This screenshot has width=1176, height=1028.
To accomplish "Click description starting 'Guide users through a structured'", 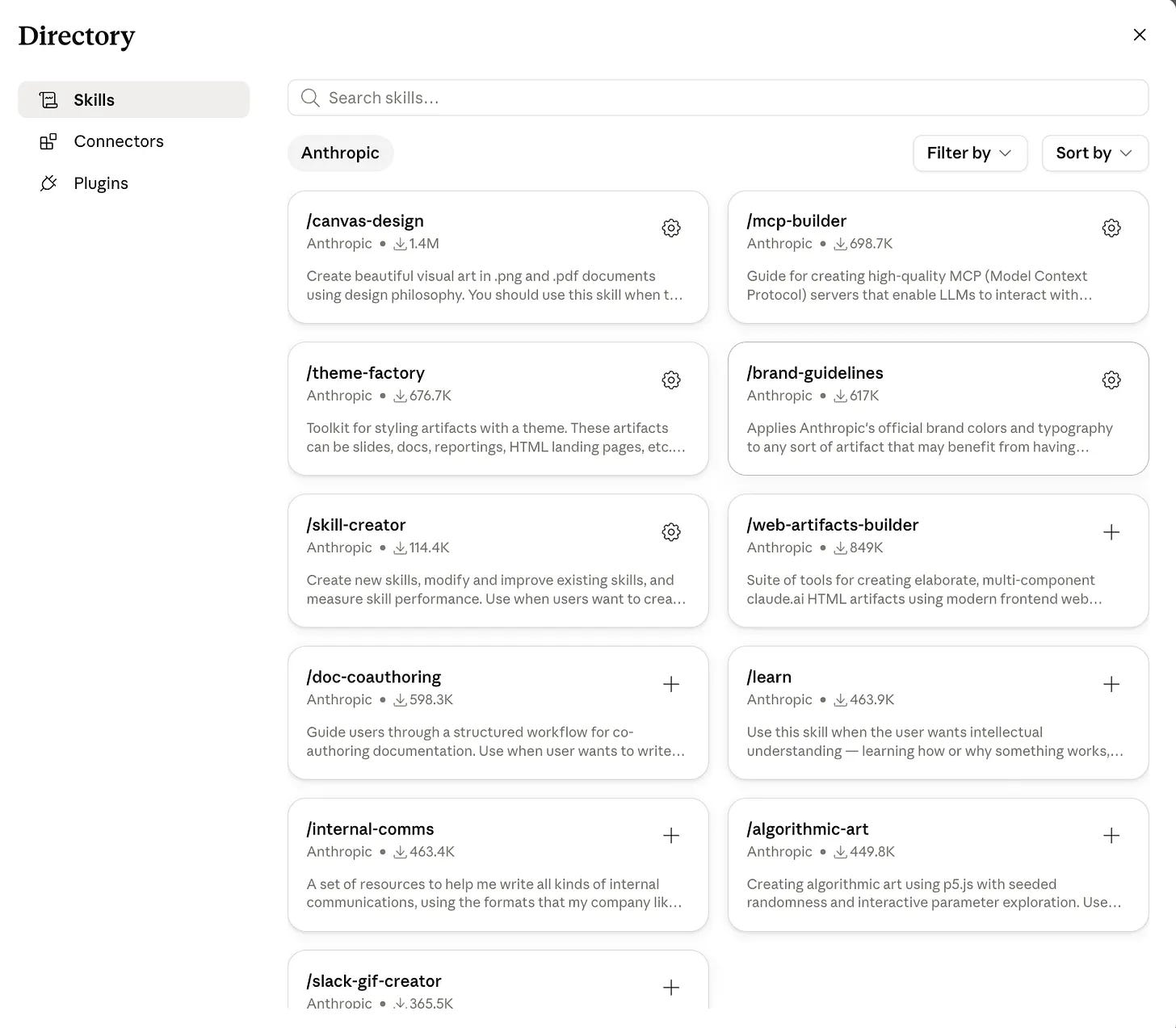I will click(496, 741).
